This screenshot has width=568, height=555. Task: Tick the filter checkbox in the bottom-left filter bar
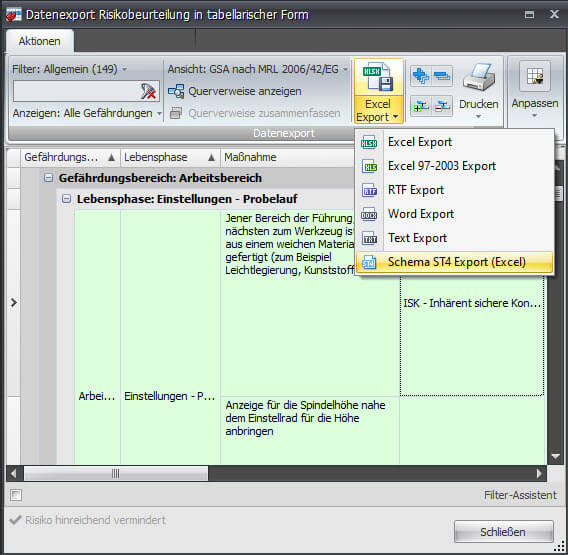click(16, 495)
